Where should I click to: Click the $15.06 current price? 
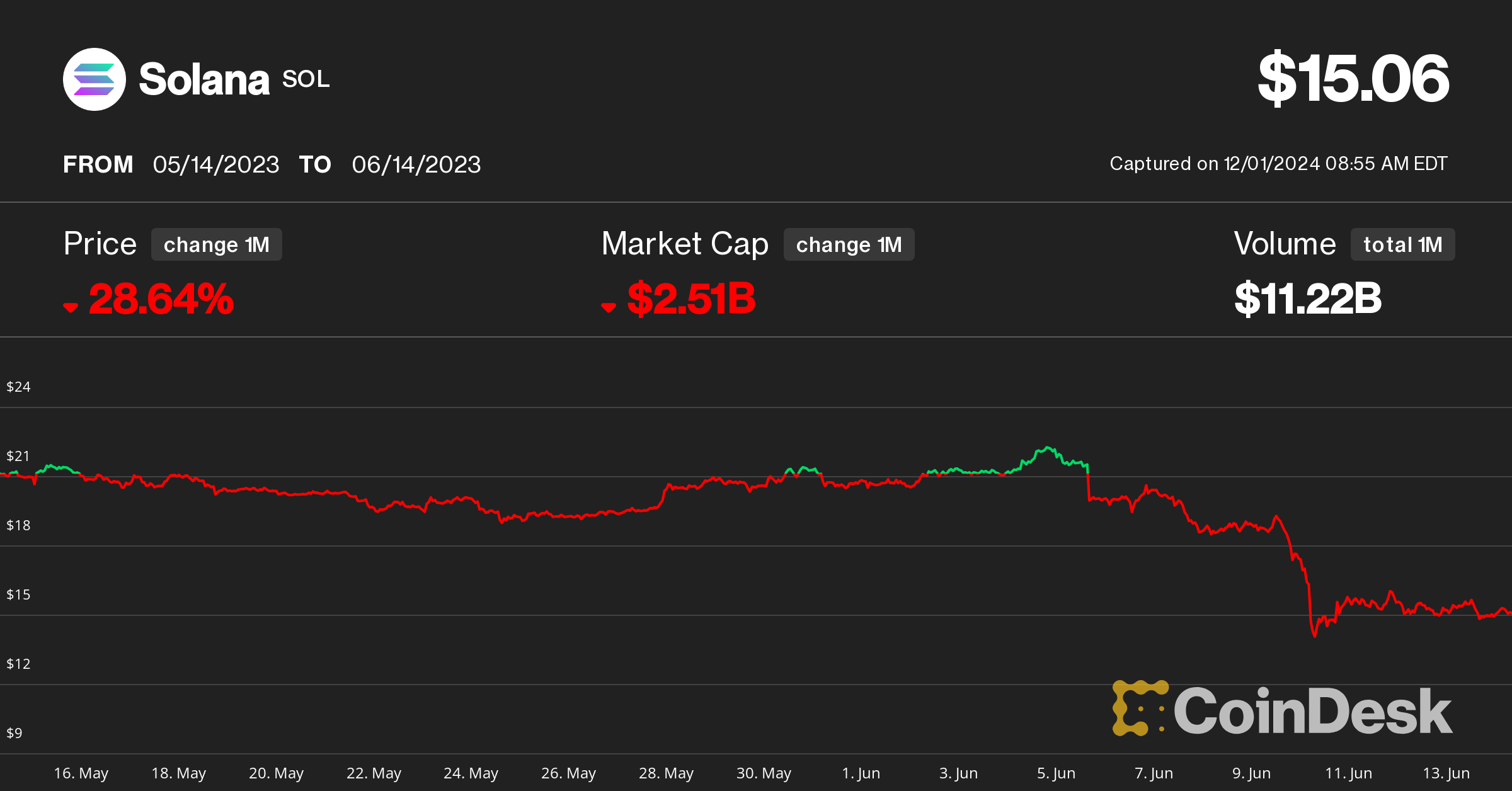(x=1353, y=78)
